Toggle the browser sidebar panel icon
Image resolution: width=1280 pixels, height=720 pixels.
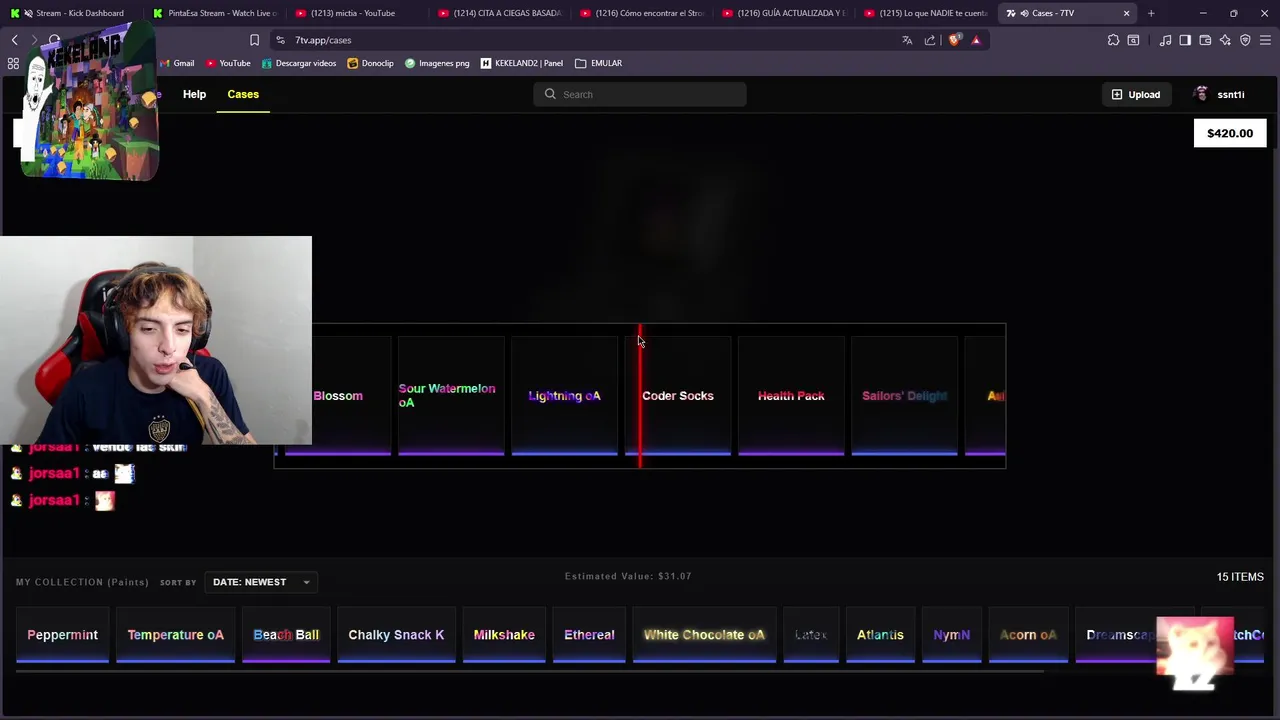pyautogui.click(x=1185, y=40)
